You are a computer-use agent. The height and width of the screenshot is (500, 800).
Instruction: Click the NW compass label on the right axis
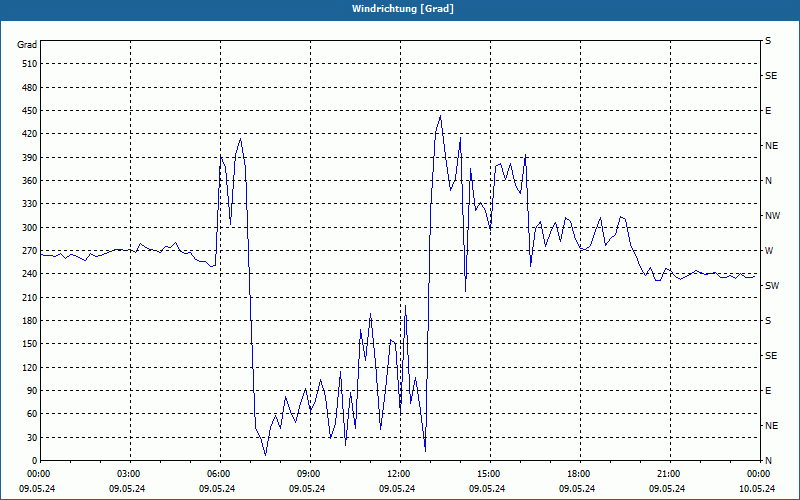tap(772, 216)
